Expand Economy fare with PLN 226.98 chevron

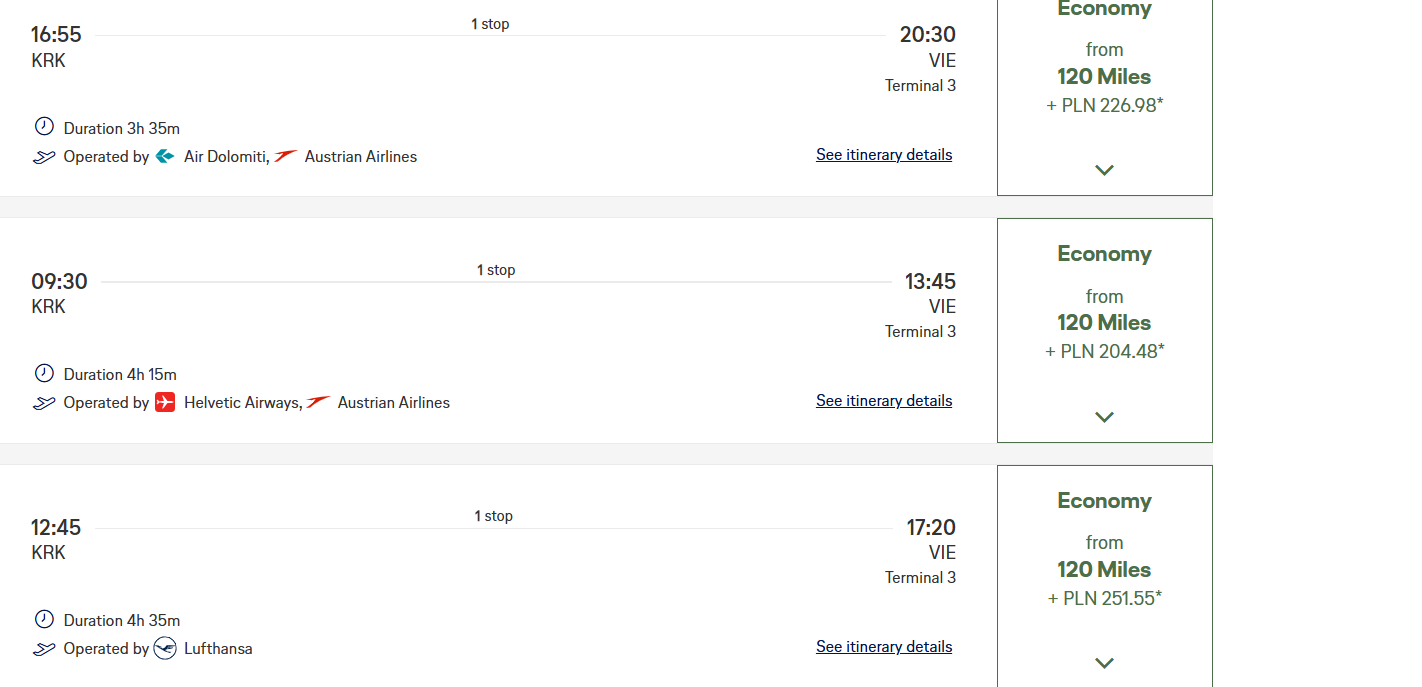tap(1104, 170)
